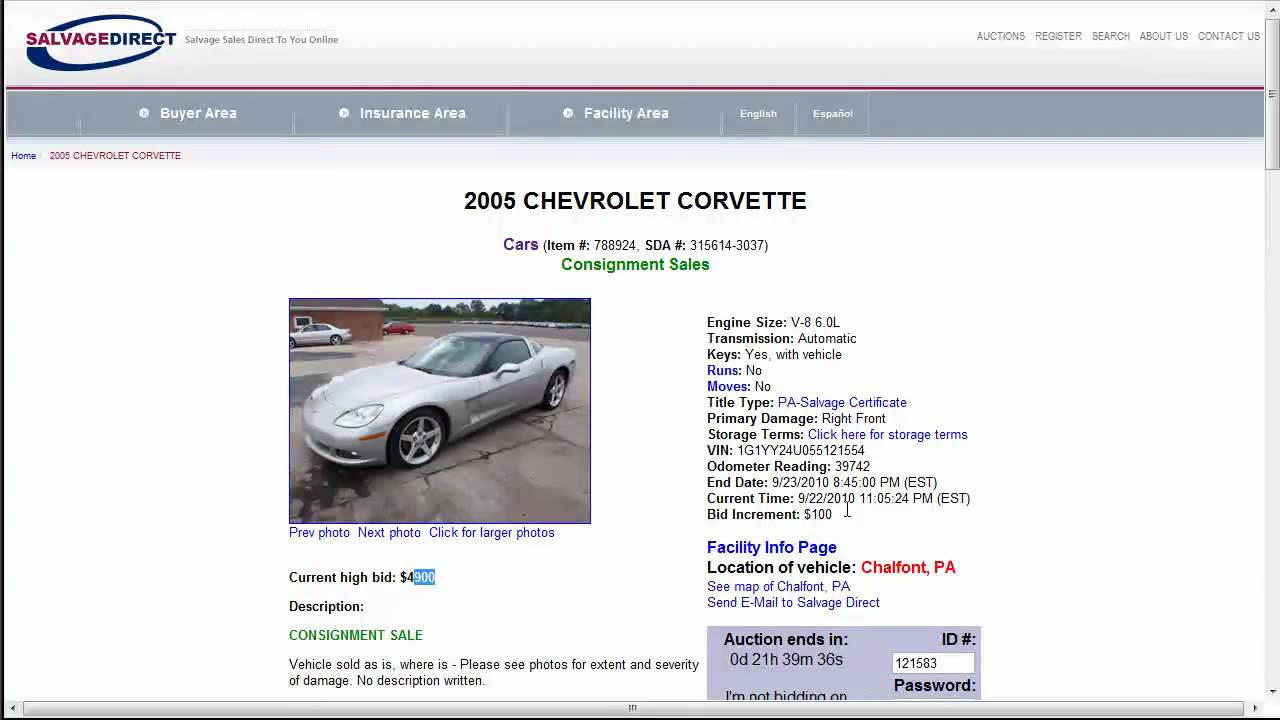Click the vertical scrollbar thumb
Screen dimensions: 1280x720
pyautogui.click(x=1272, y=93)
